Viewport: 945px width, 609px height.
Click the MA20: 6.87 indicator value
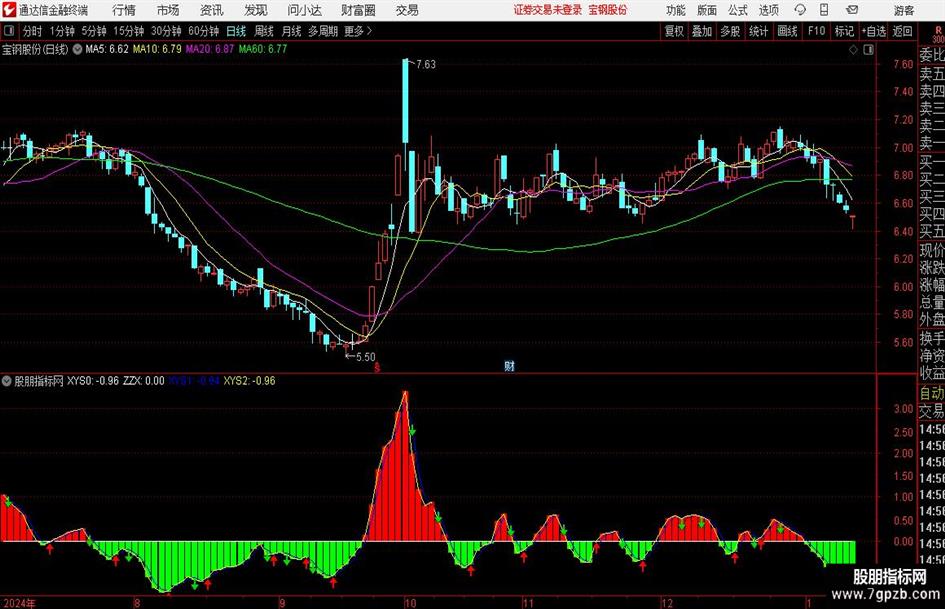(209, 49)
